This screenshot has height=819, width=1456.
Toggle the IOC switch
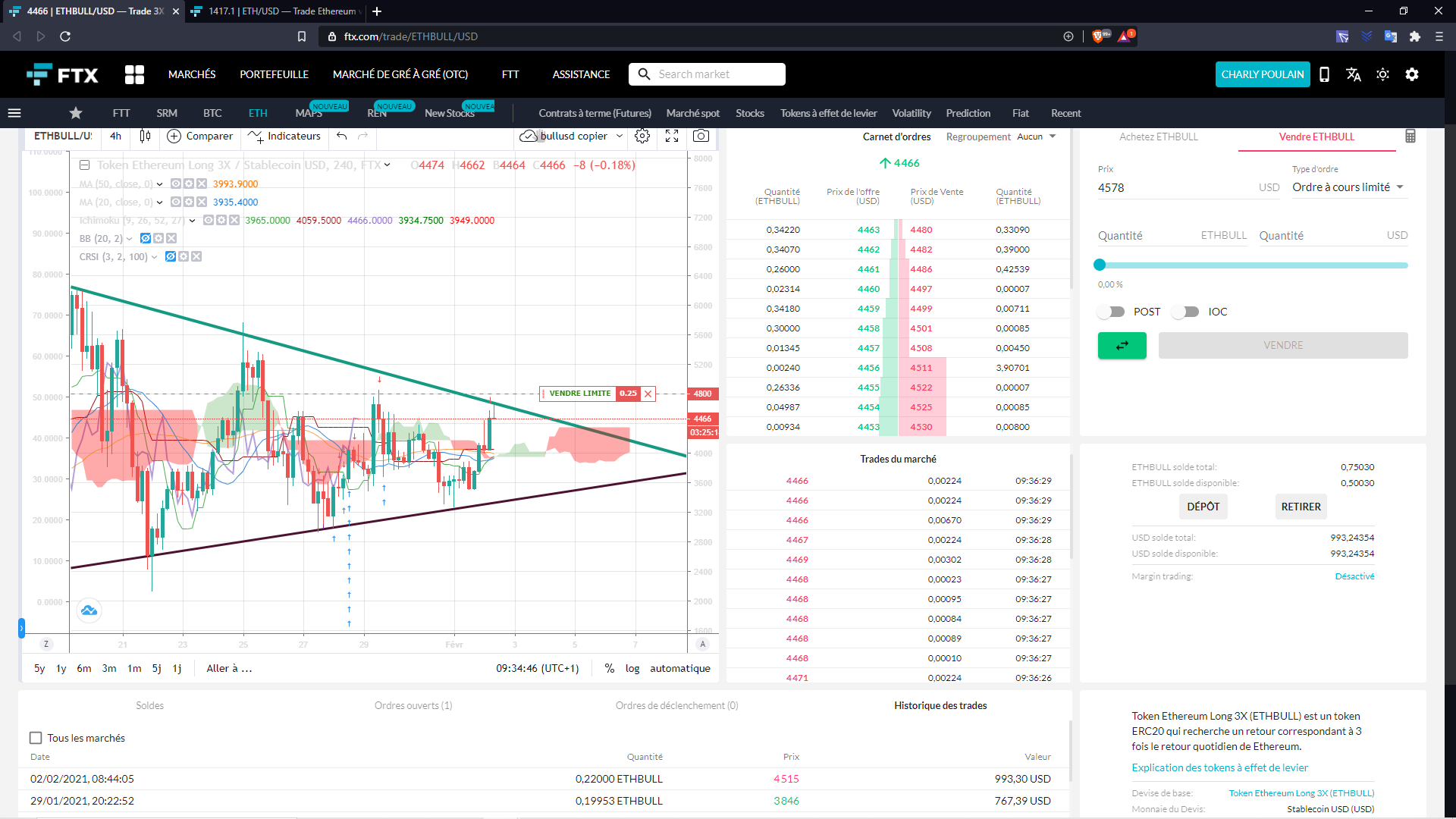pos(1185,312)
